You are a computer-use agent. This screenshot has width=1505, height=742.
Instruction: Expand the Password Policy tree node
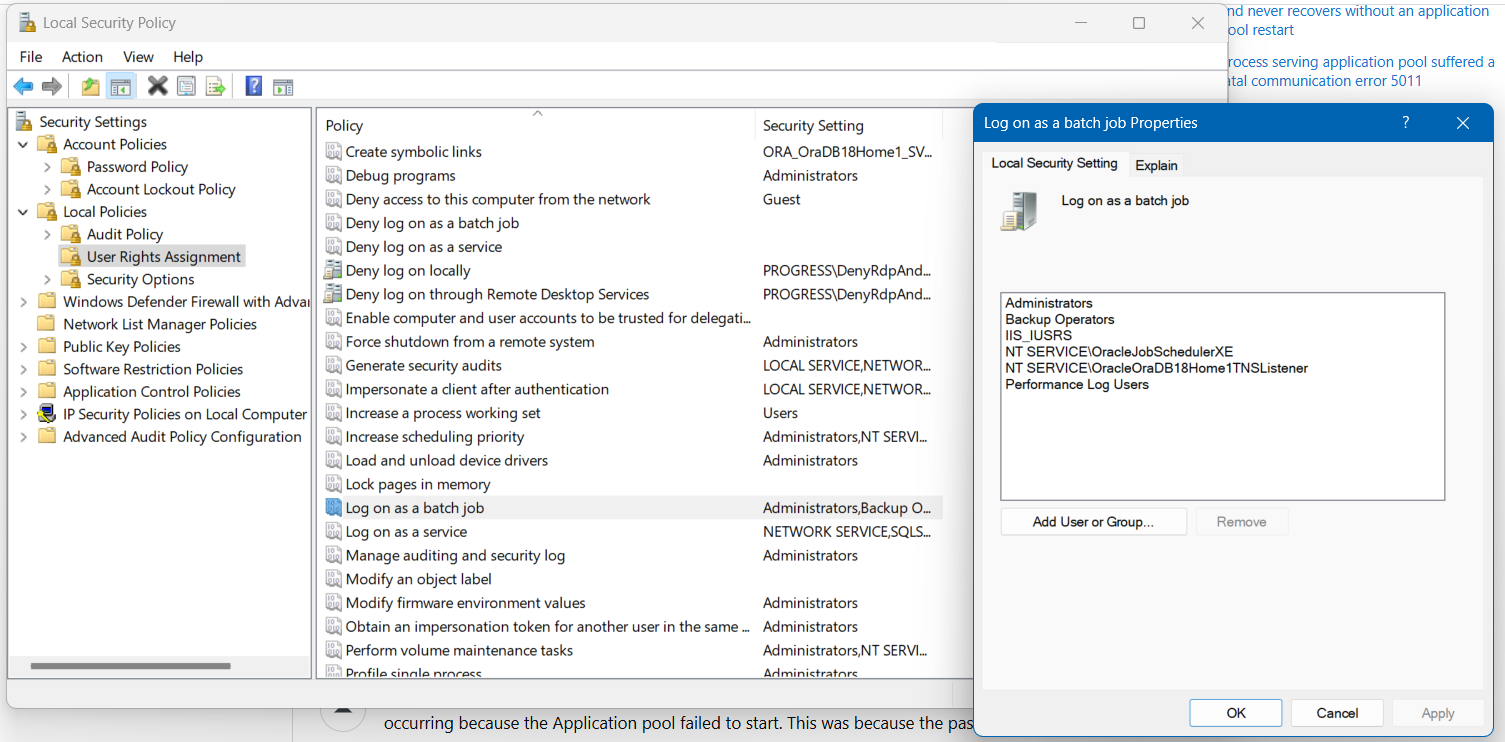point(47,166)
